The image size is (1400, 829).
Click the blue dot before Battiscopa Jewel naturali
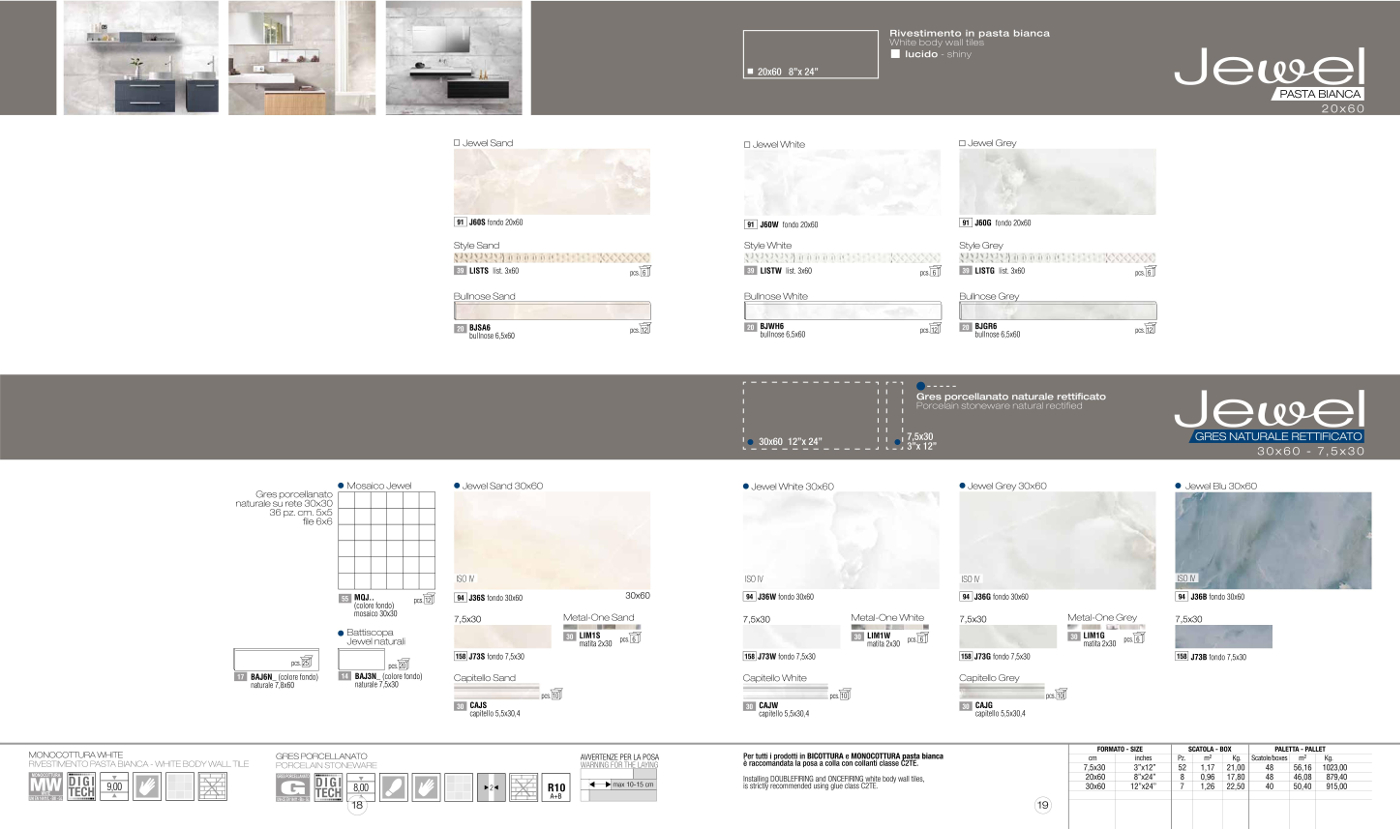341,632
